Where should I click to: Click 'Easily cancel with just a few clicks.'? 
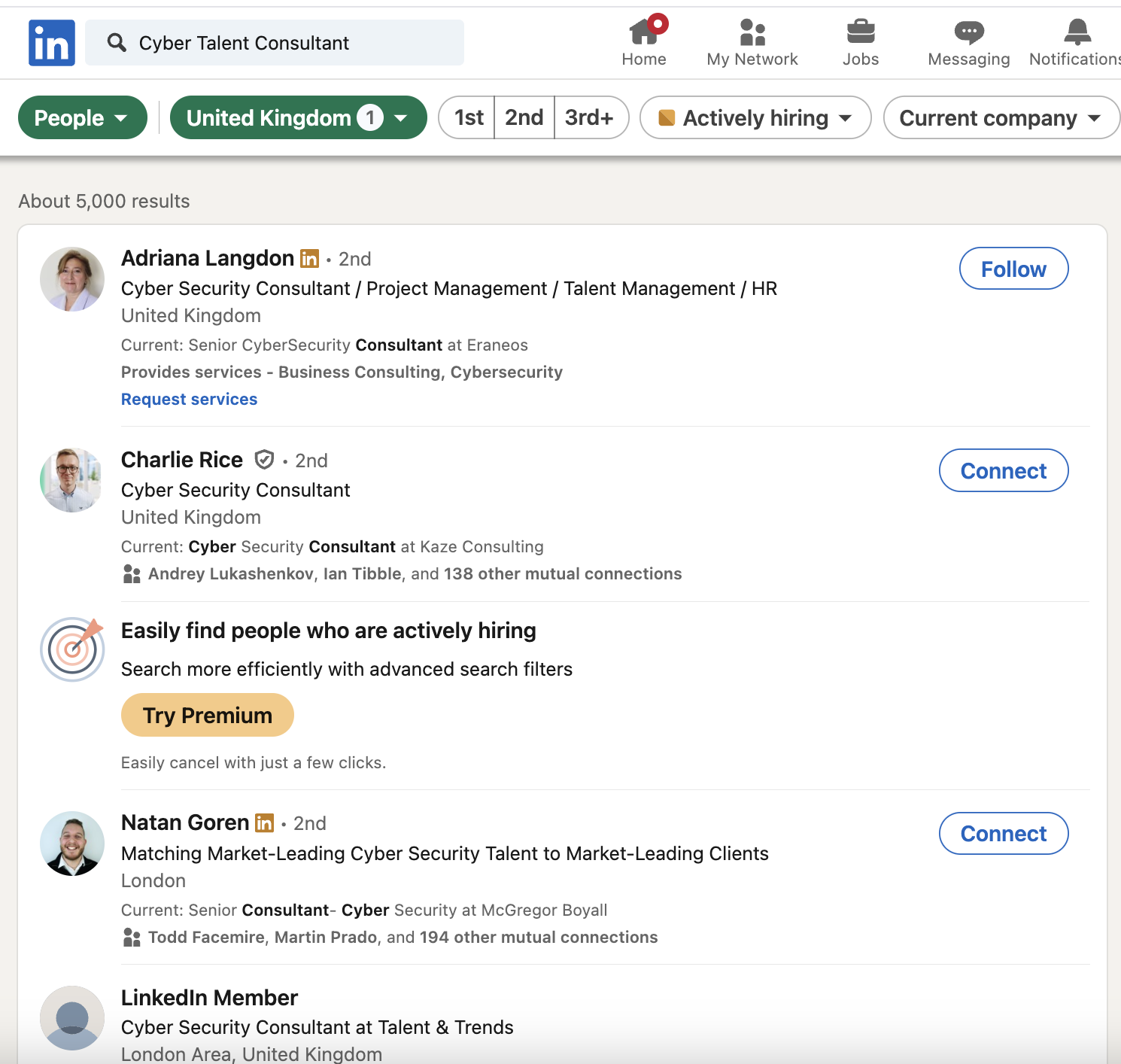[x=254, y=763]
